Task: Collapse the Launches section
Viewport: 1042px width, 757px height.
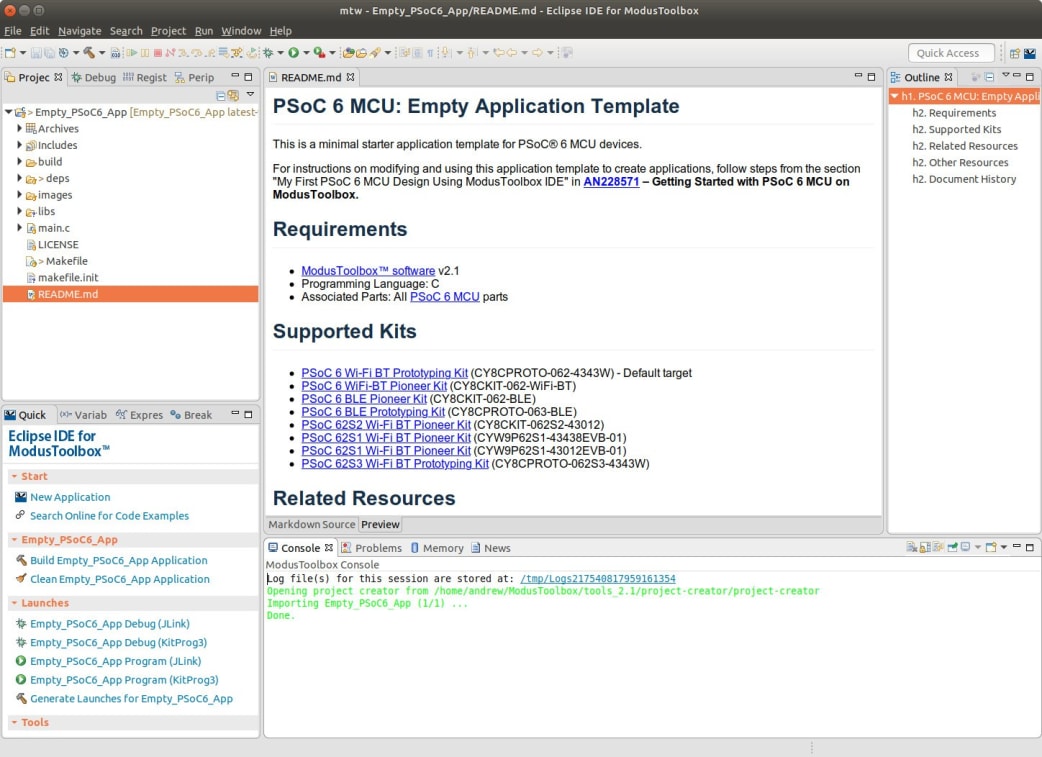Action: [14, 603]
